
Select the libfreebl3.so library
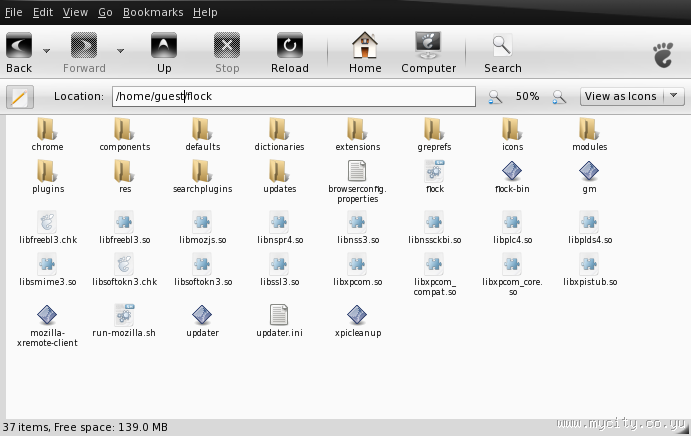tap(125, 227)
